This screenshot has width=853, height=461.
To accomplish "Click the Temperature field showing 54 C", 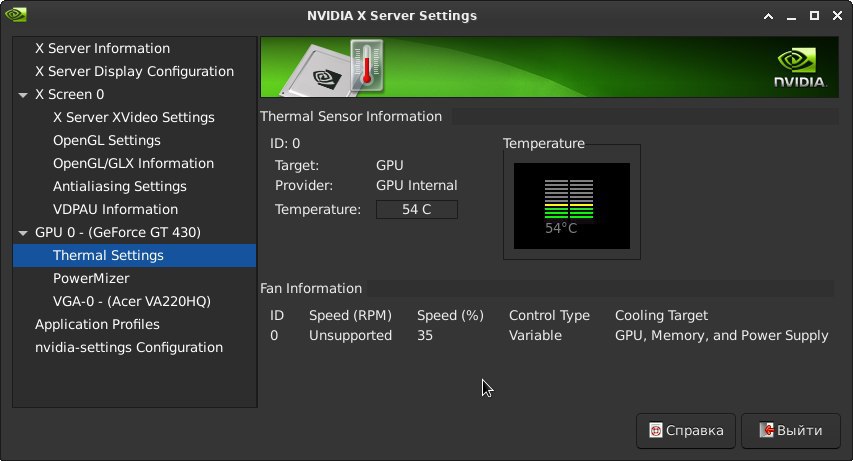I will click(417, 210).
